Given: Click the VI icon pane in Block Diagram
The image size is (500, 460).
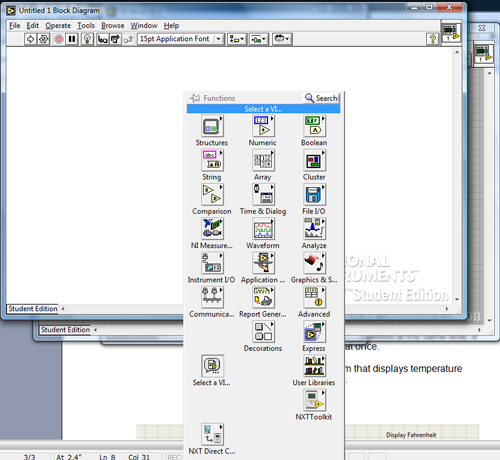Looking at the screenshot, I should point(451,32).
